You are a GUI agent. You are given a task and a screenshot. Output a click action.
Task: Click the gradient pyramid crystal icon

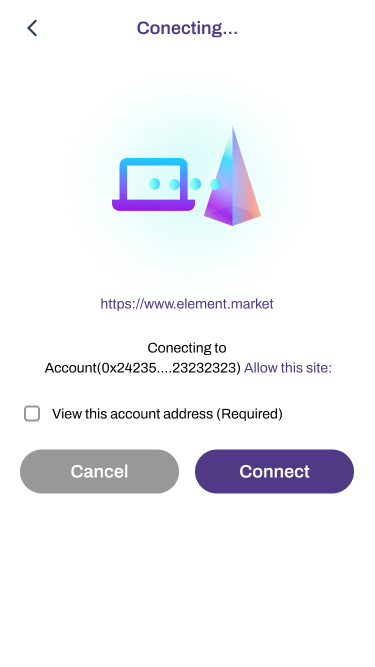click(232, 176)
